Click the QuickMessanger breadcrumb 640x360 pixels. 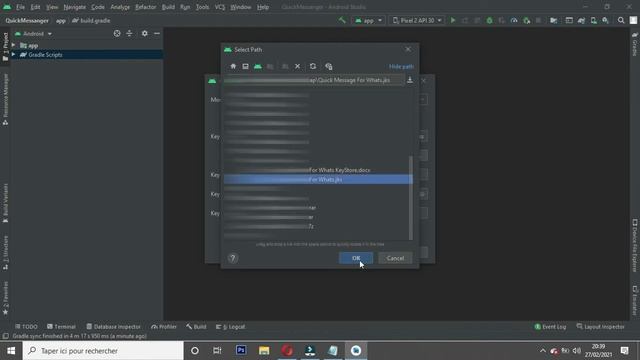pos(27,20)
